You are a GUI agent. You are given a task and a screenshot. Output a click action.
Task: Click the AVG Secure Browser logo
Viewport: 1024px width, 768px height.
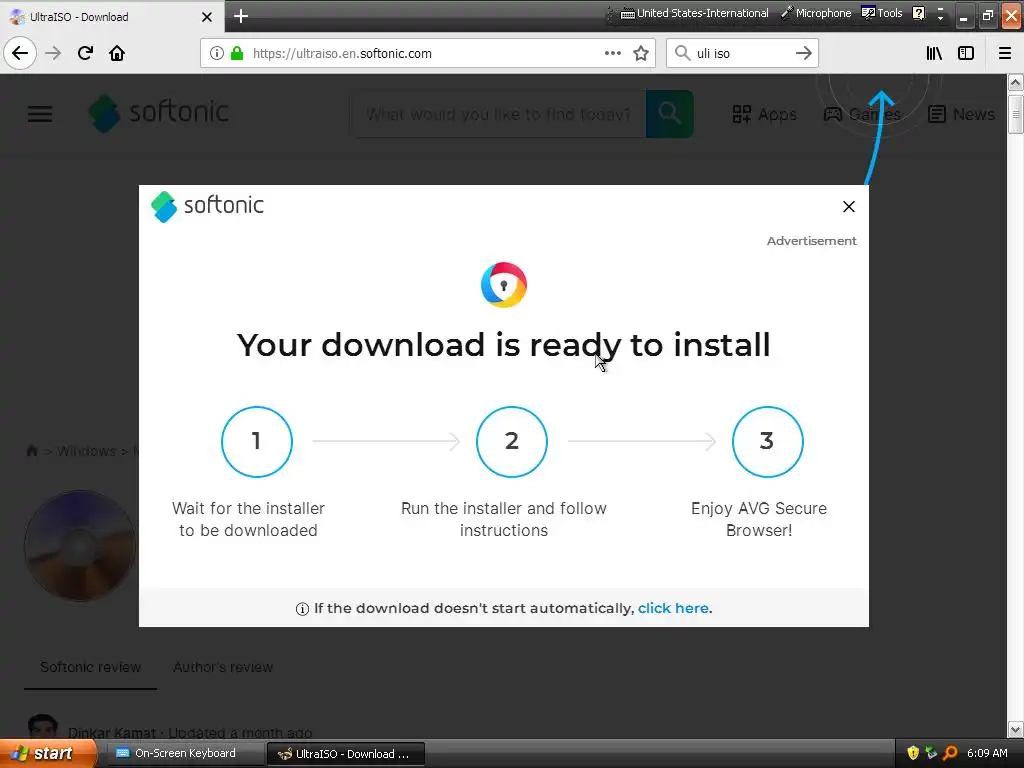(x=504, y=285)
